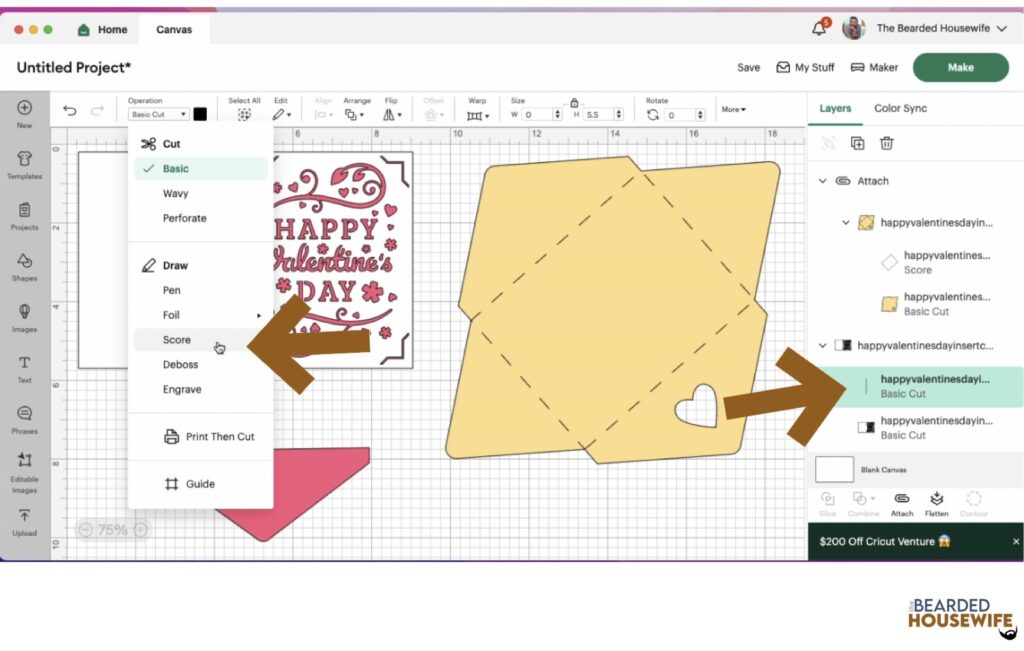Image resolution: width=1024 pixels, height=651 pixels.
Task: Expand The Bearded Housewife account menu
Action: (1001, 29)
